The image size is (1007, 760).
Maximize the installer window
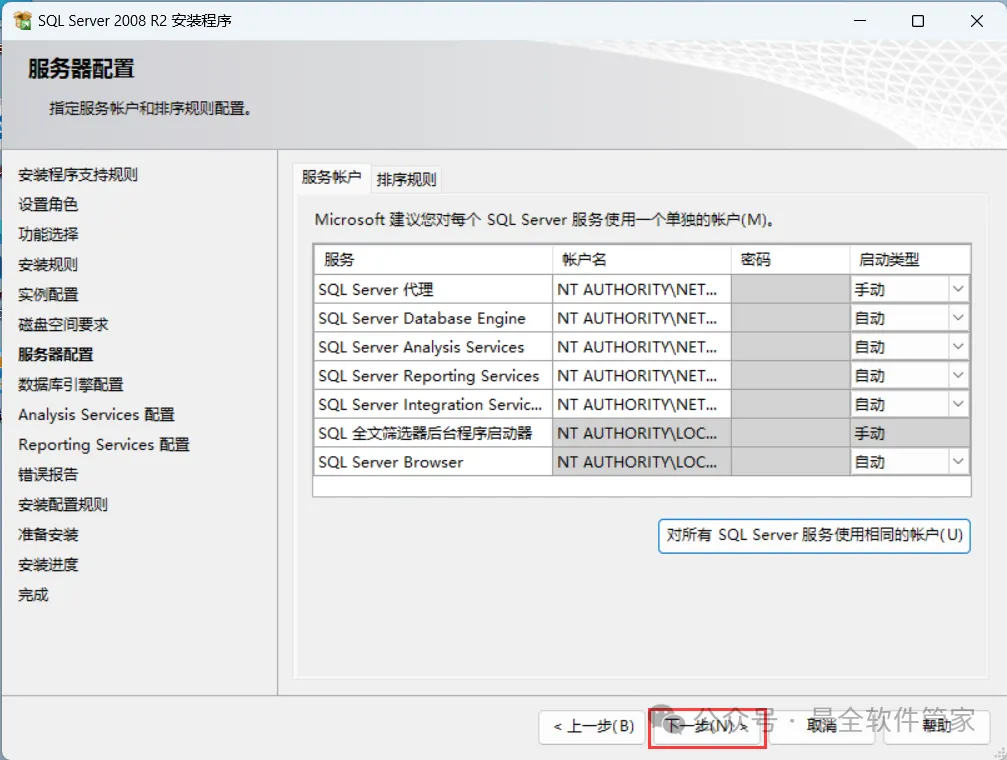(918, 21)
